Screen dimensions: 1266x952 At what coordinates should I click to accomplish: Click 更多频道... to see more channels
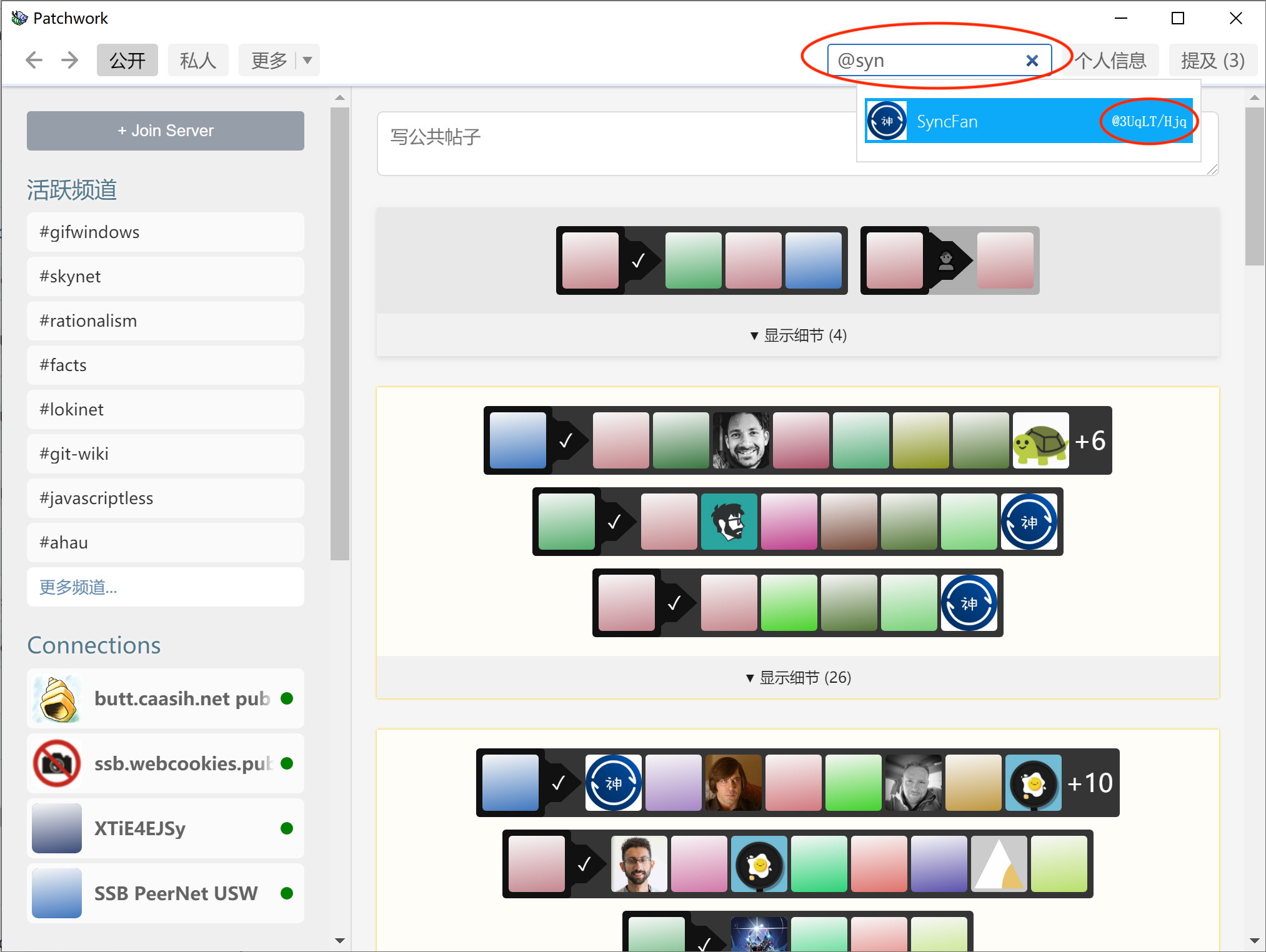(x=166, y=587)
